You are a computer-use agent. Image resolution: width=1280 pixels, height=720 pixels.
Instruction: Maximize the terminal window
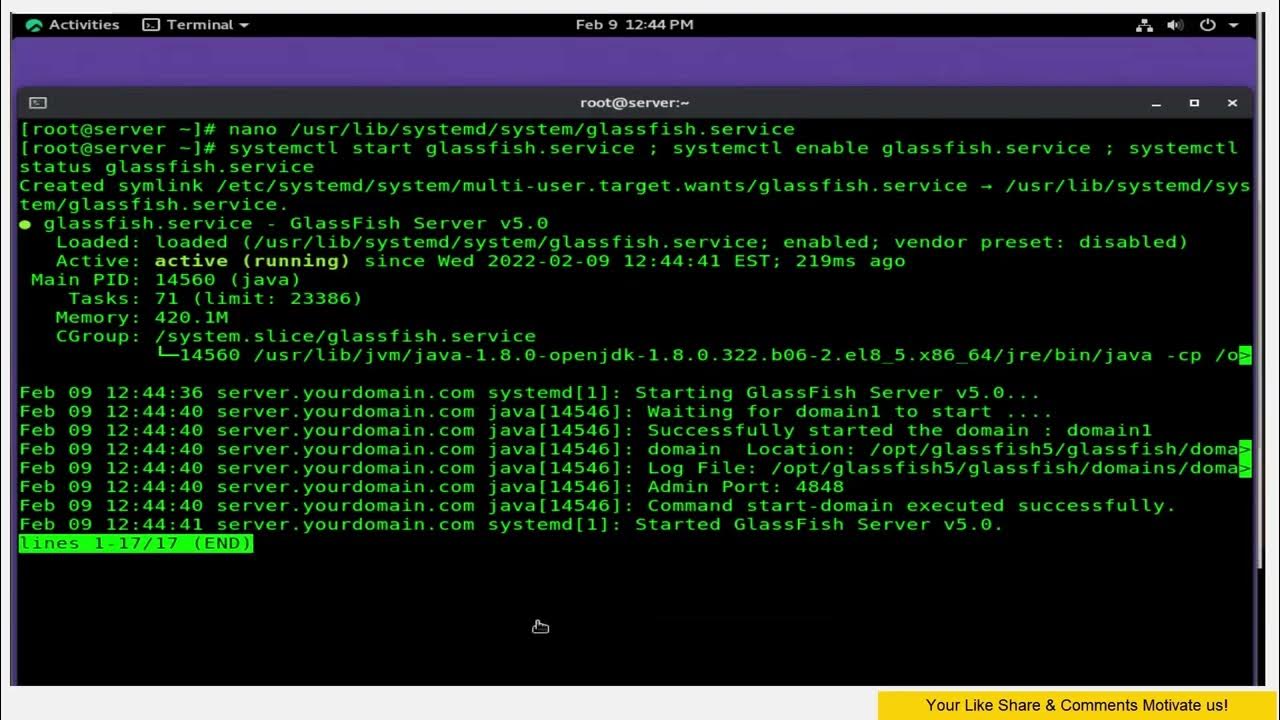pyautogui.click(x=1194, y=103)
